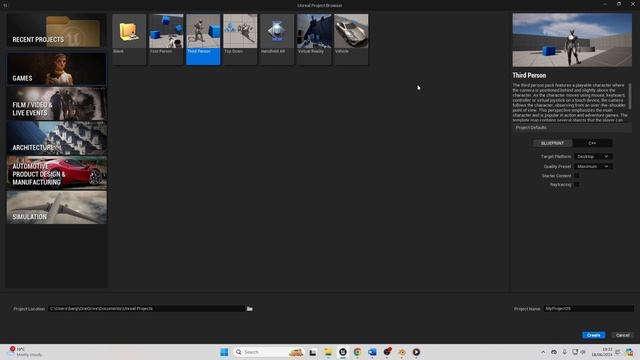Click the taskbar Search box

(x=269, y=352)
